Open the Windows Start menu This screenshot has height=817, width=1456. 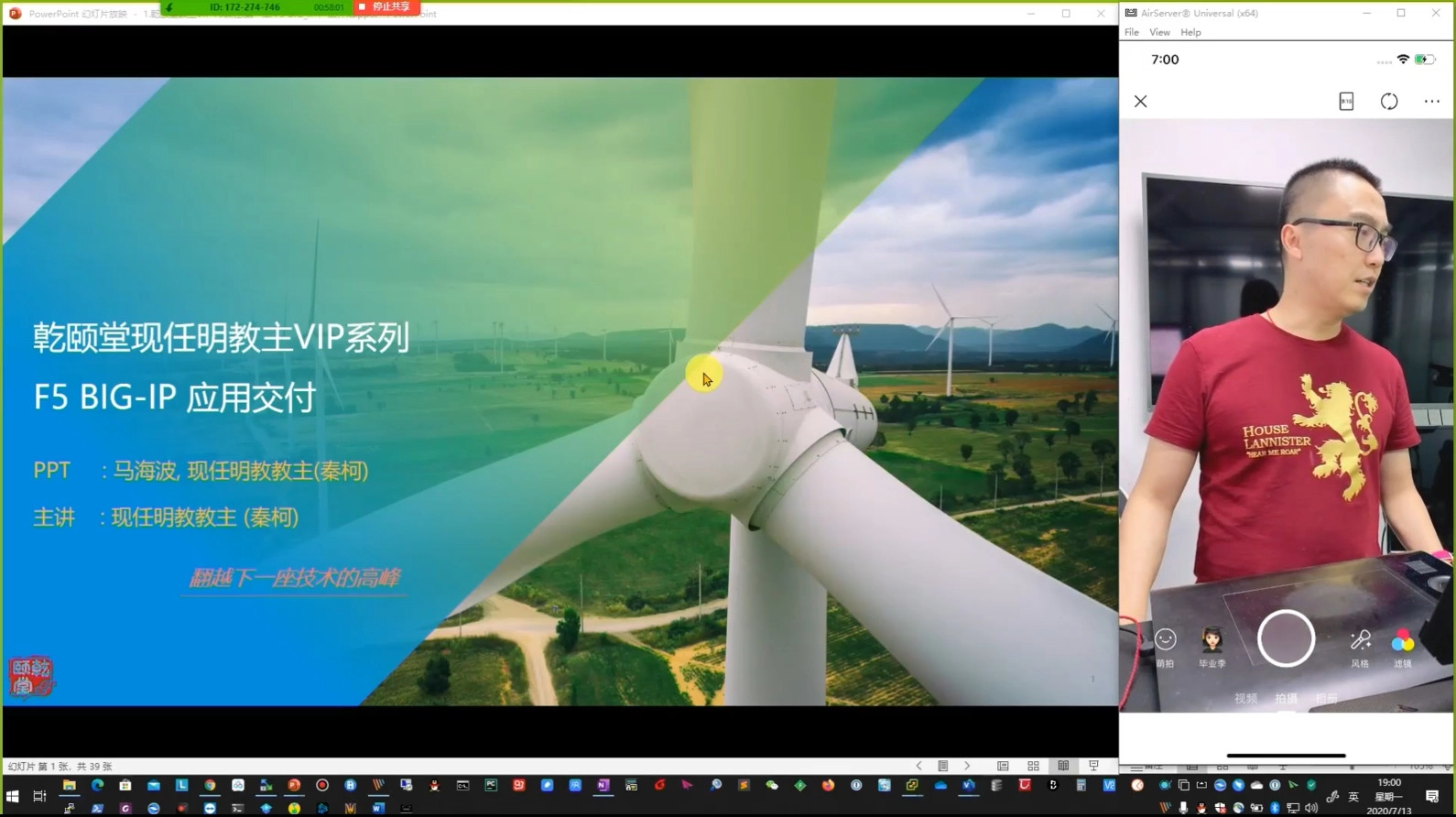tap(12, 797)
